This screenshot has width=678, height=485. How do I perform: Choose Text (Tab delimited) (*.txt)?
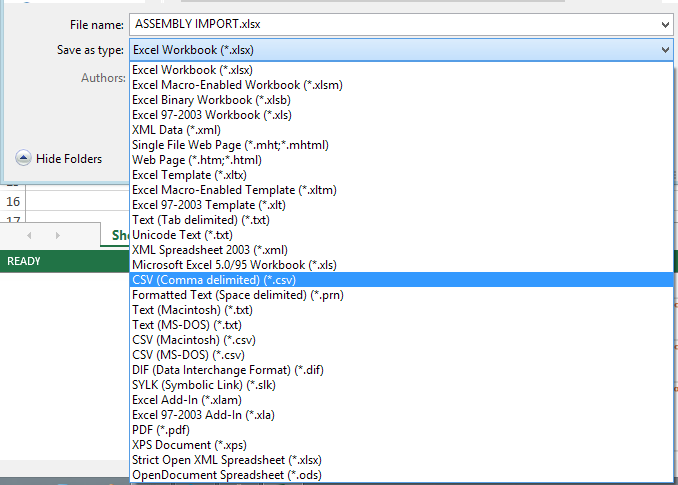201,220
